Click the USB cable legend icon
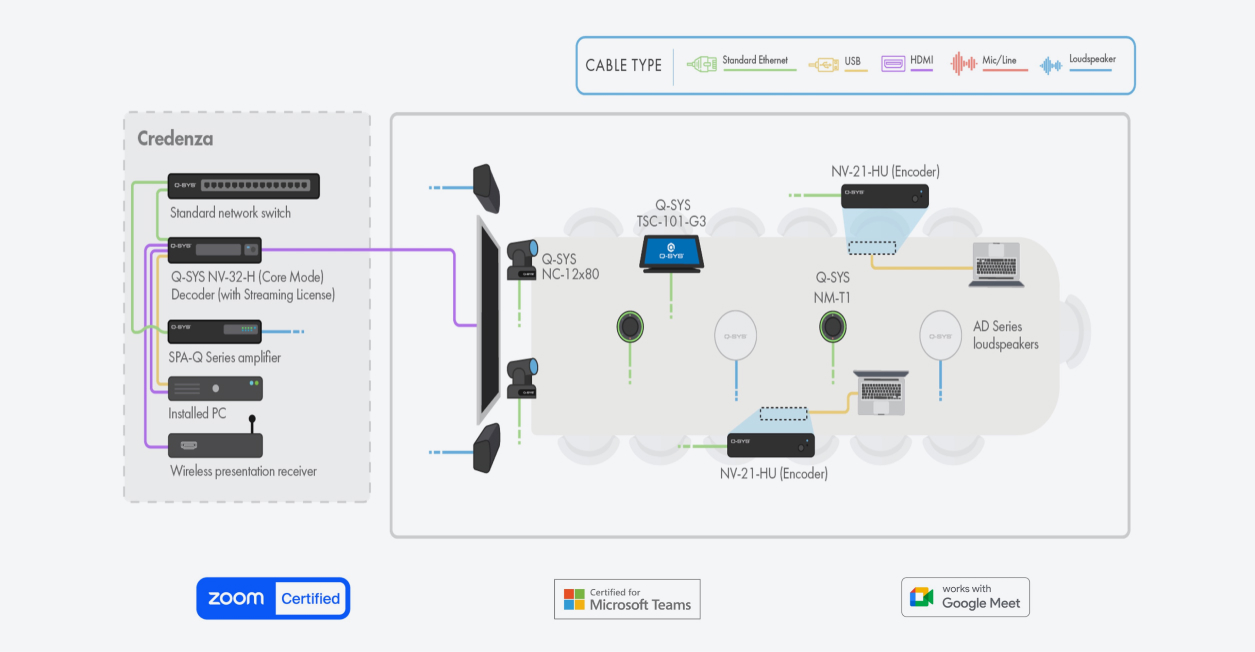 click(x=824, y=65)
